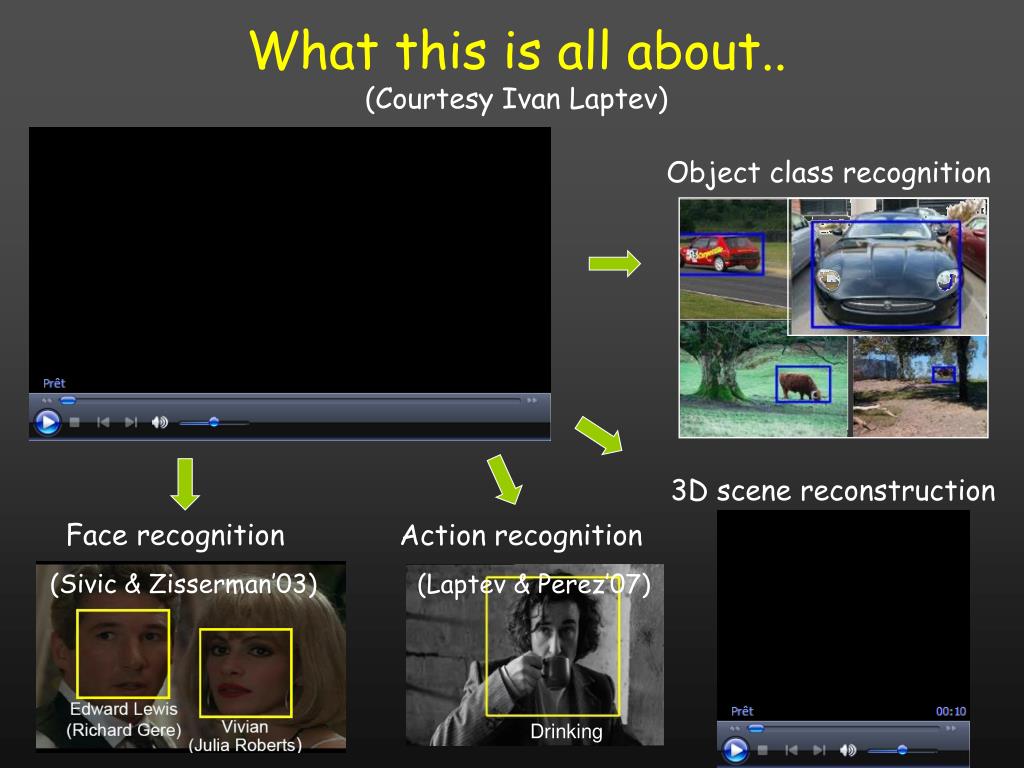
Task: Click the large black main video area
Action: (290, 260)
